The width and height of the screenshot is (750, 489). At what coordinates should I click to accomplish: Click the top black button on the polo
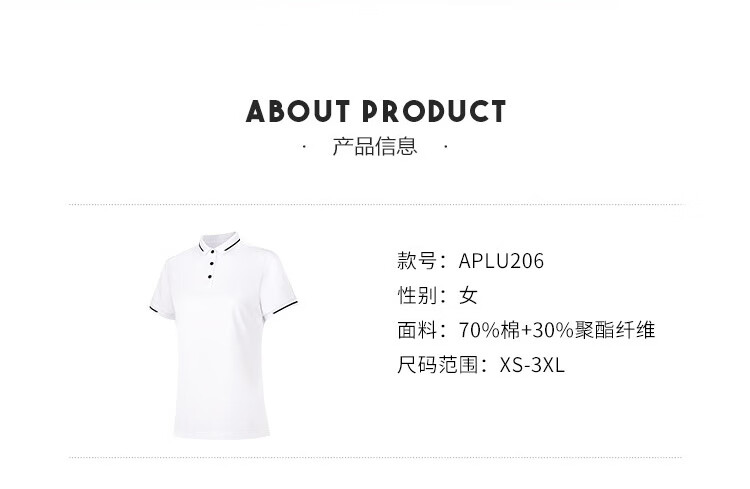[211, 252]
